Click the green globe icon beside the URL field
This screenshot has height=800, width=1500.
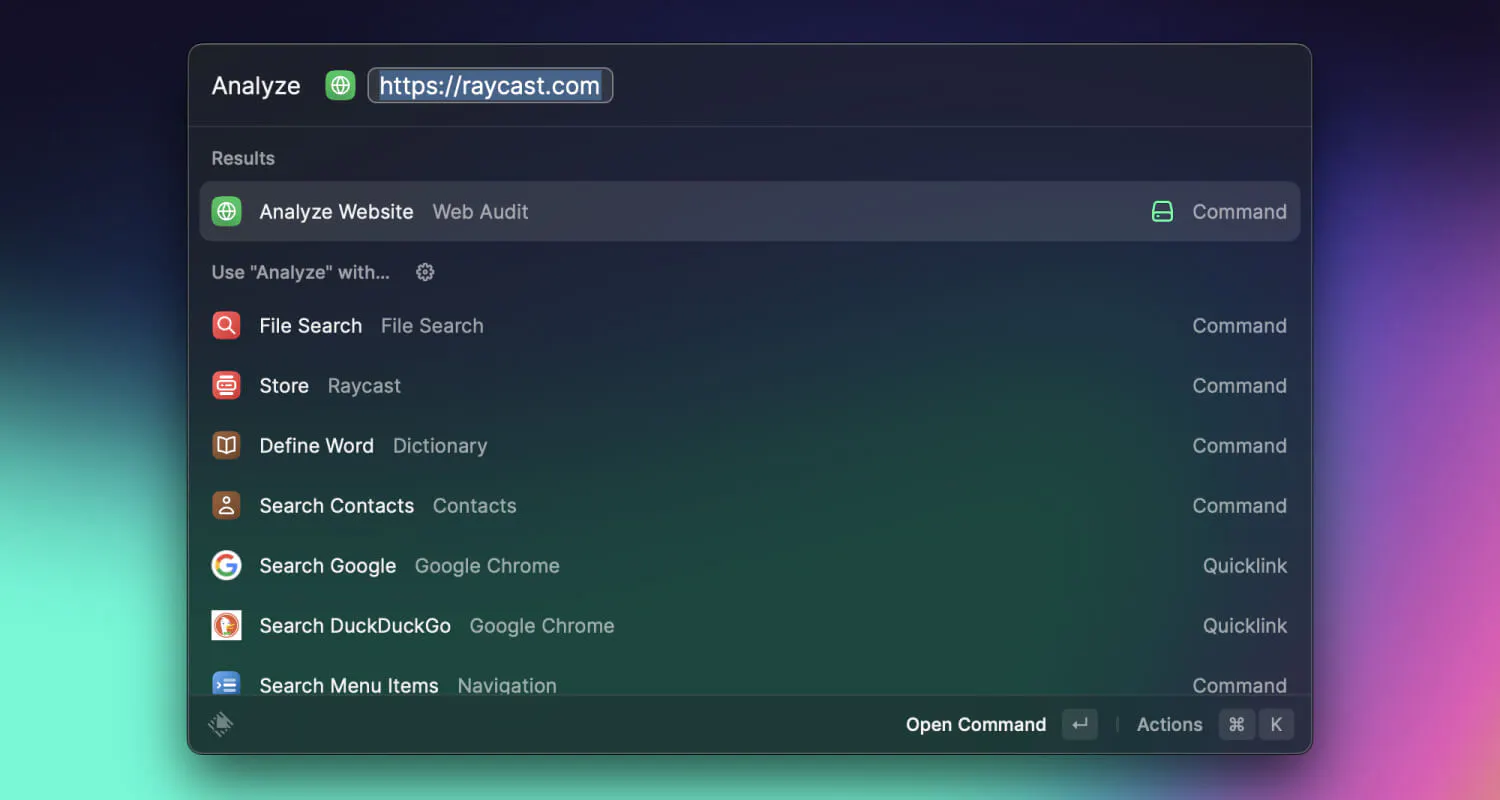(x=340, y=85)
